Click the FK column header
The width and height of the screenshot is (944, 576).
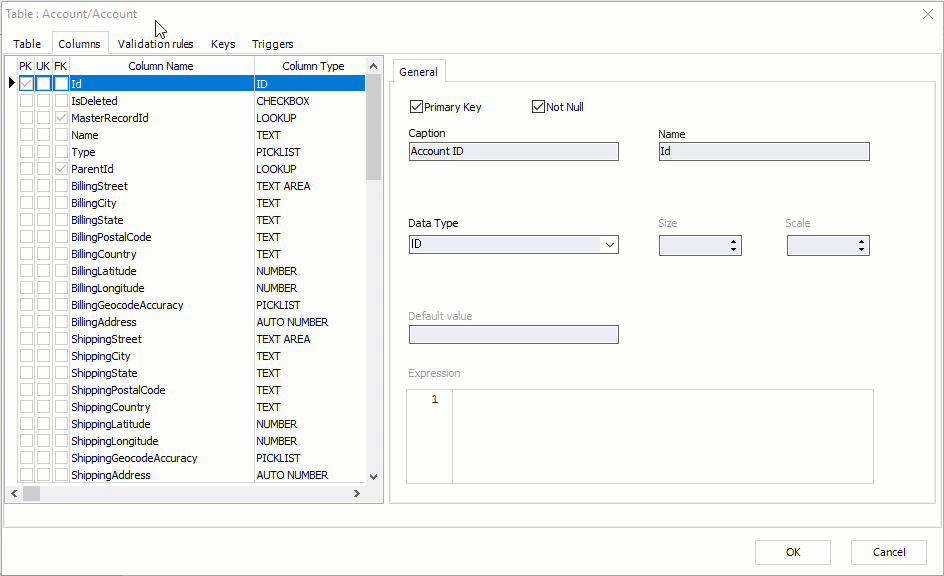60,66
